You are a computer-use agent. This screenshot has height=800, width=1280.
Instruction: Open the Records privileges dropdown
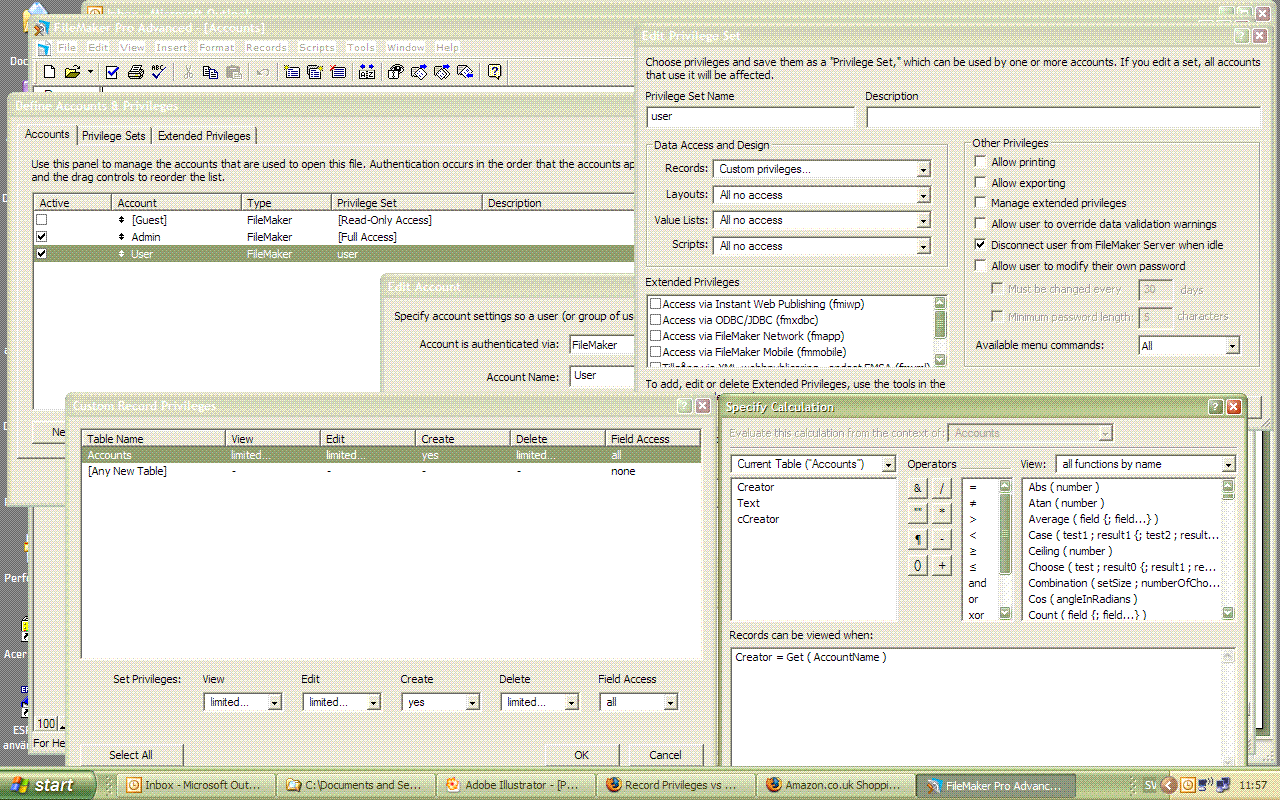click(x=822, y=170)
